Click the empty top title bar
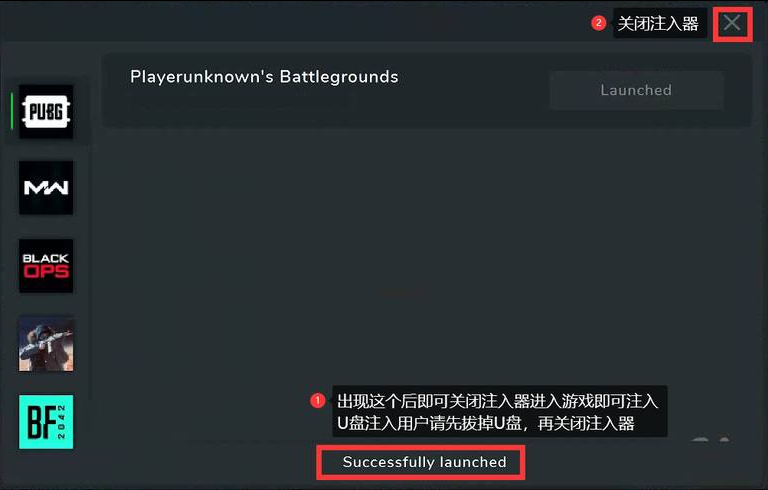 click(x=294, y=22)
